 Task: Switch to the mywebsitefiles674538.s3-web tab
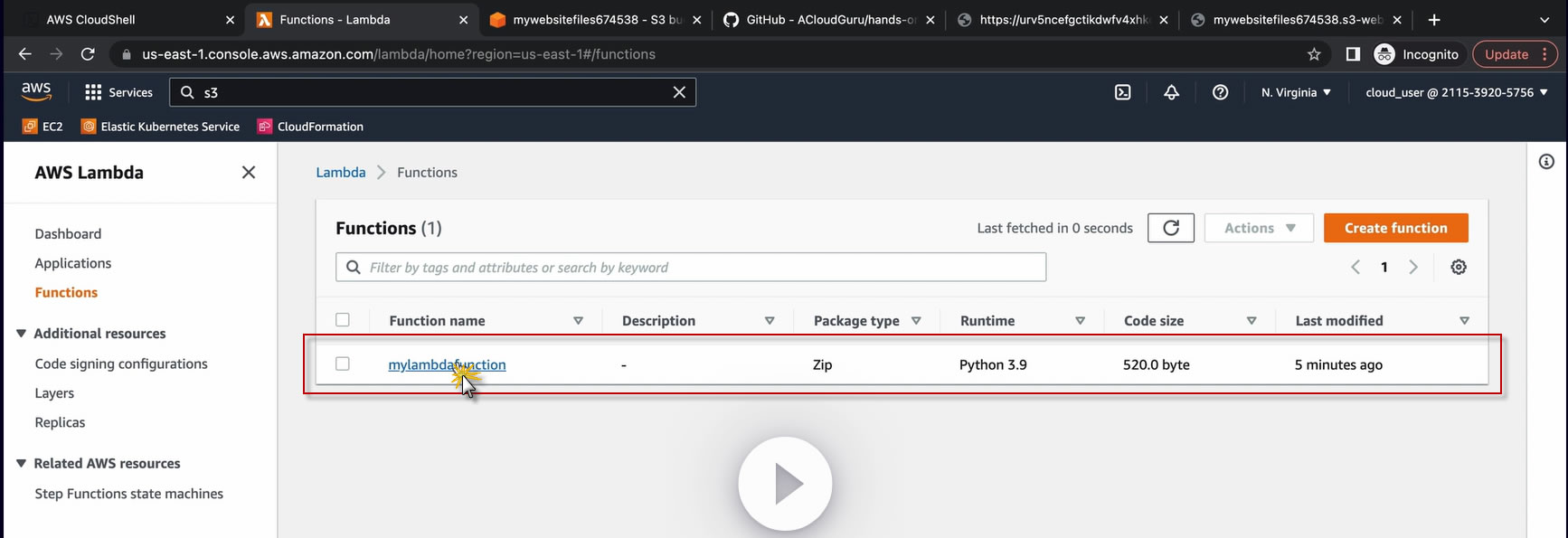coord(1298,20)
